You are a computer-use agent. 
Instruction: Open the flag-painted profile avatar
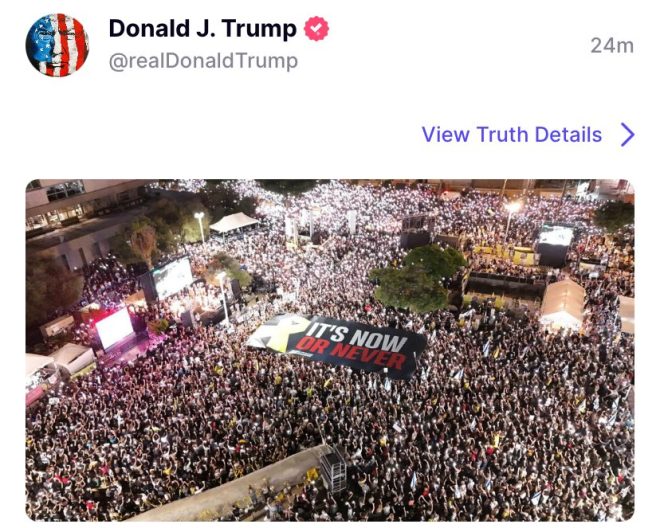[x=57, y=45]
